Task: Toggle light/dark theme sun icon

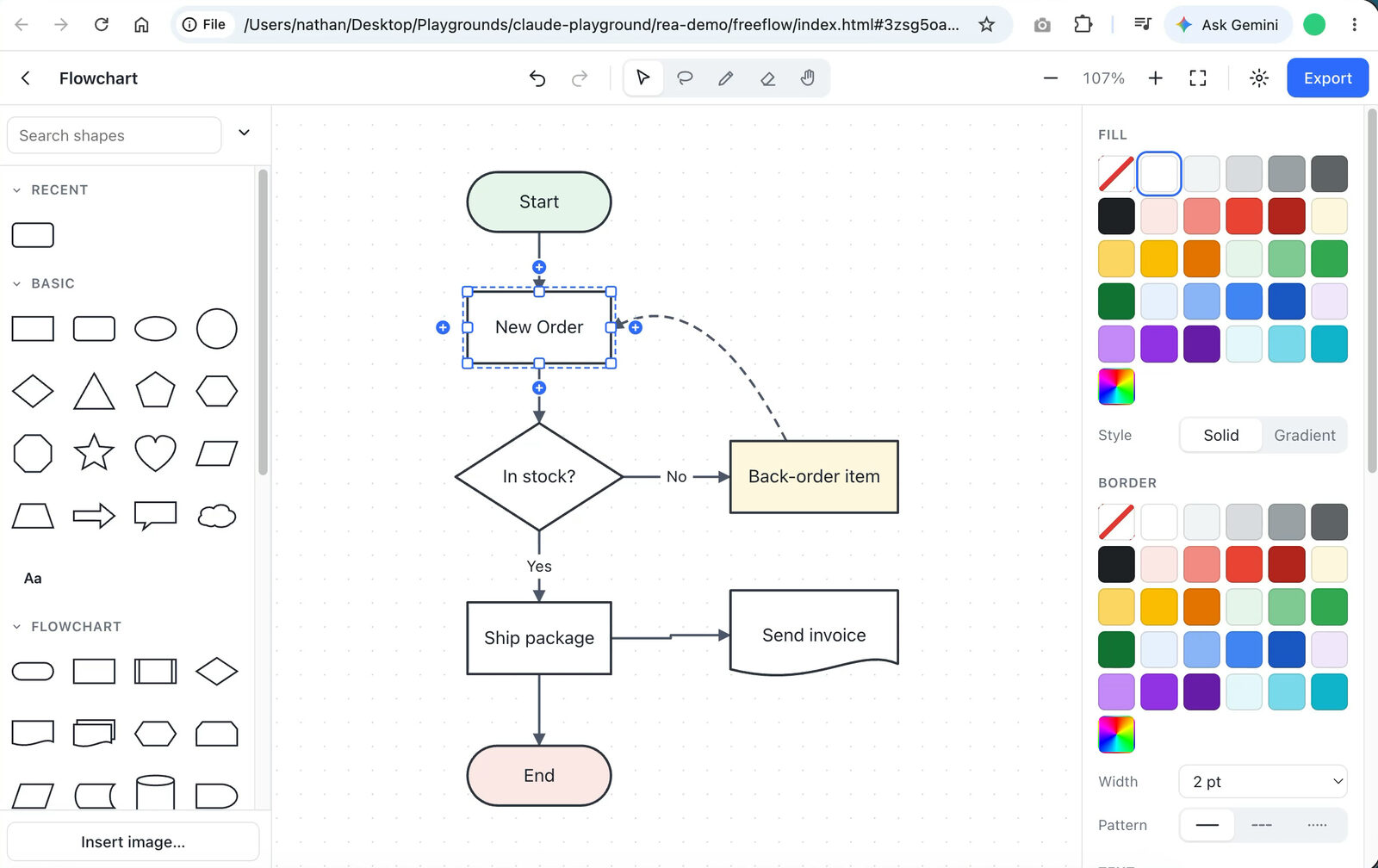Action: pyautogui.click(x=1259, y=78)
